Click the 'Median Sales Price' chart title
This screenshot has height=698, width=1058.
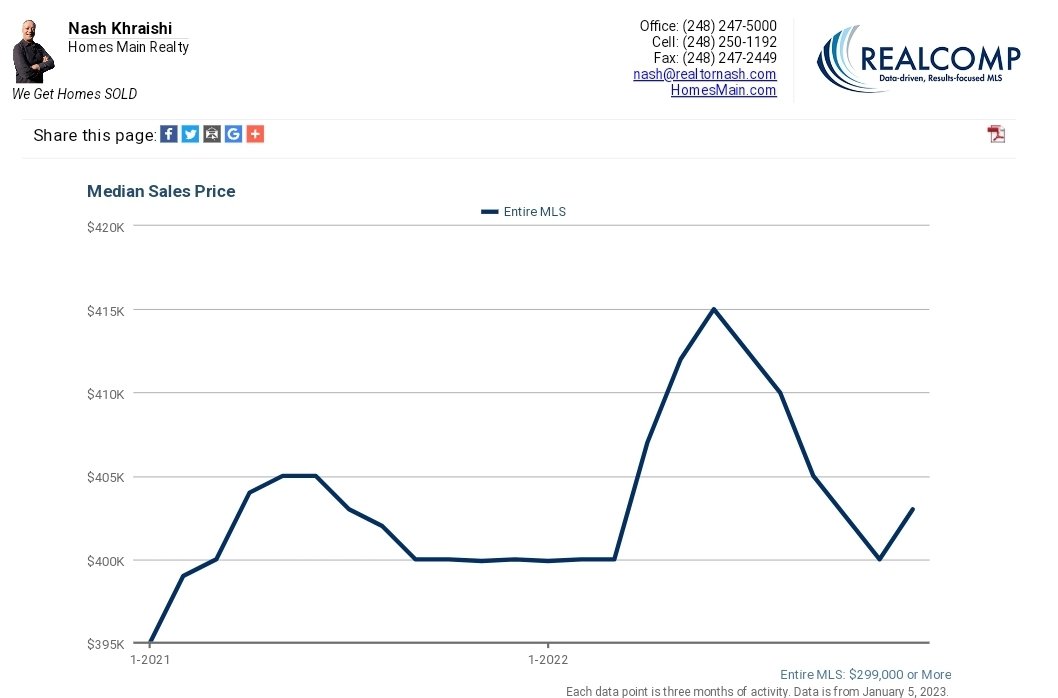coord(161,191)
